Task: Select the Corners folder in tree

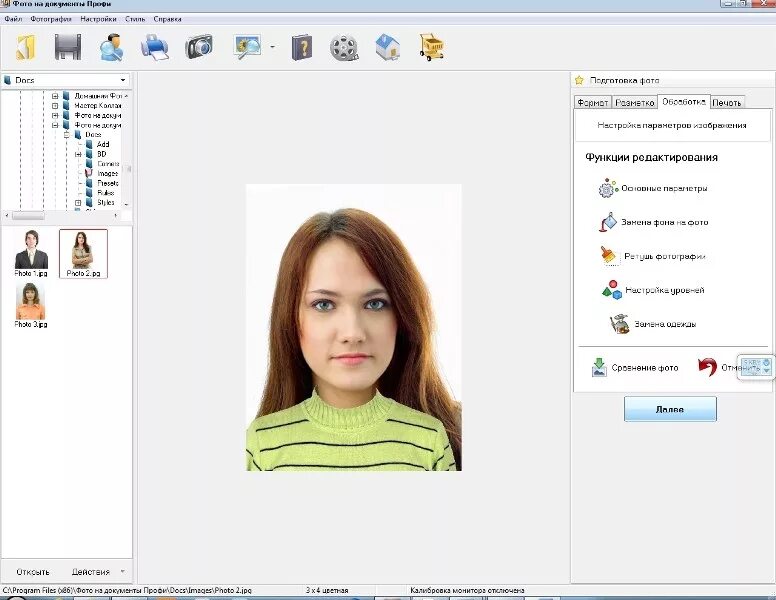Action: [x=108, y=164]
